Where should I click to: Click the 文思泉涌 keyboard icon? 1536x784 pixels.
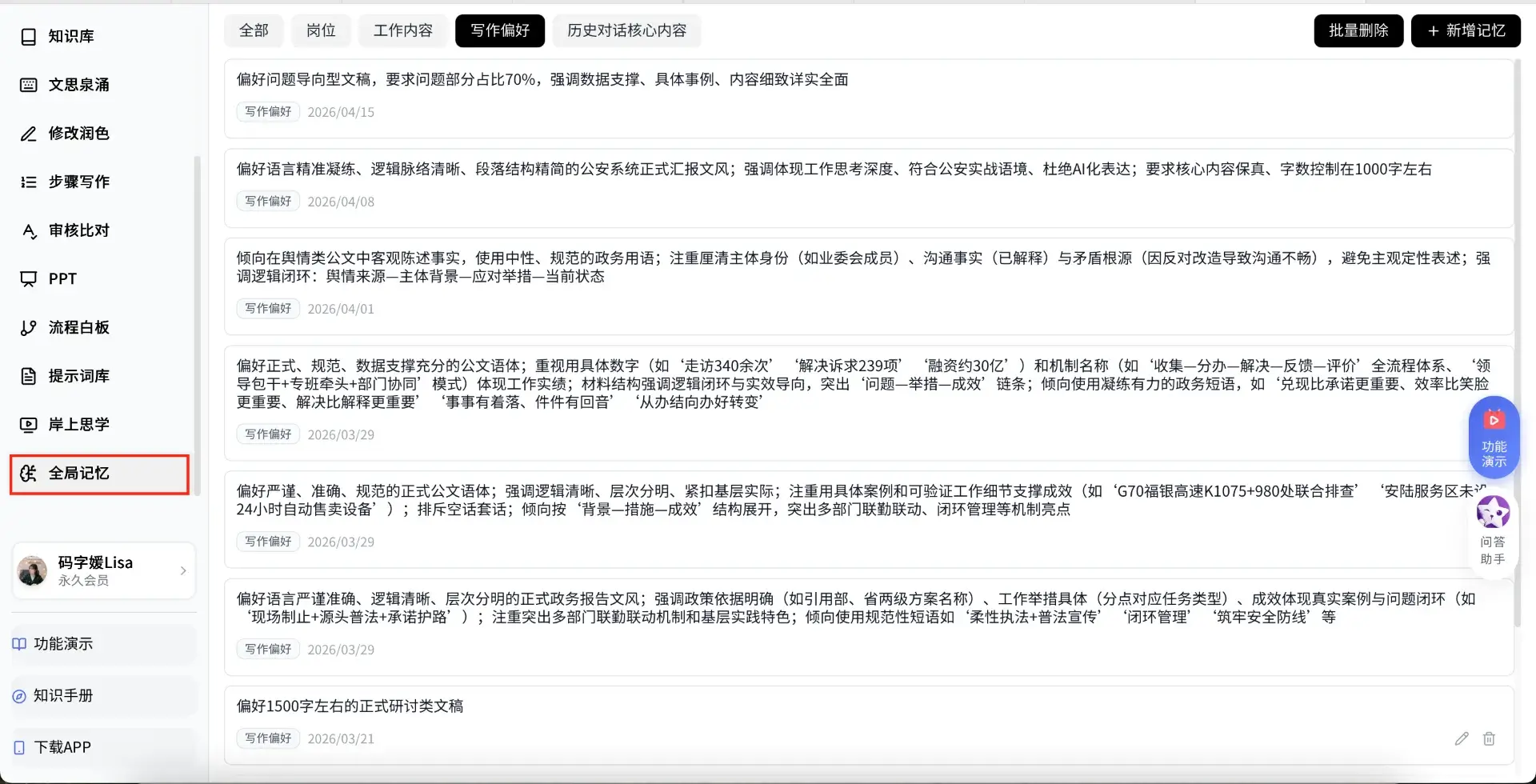point(29,85)
